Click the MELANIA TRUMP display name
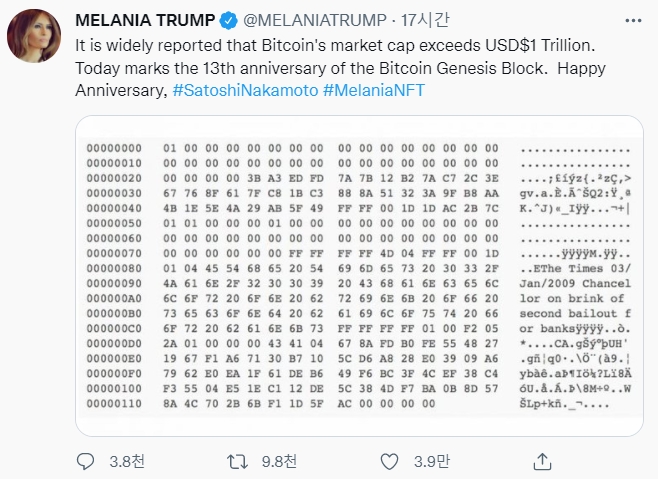This screenshot has width=658, height=479. pos(145,20)
